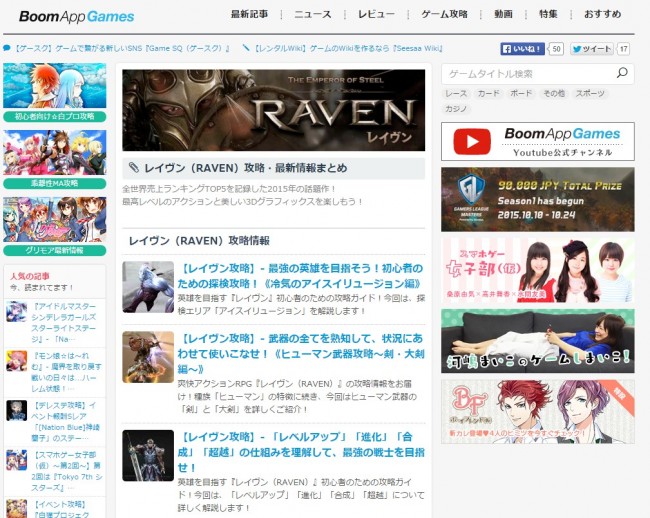The width and height of the screenshot is (650, 518).
Task: Click the Facebook like count 50
Action: coord(556,49)
